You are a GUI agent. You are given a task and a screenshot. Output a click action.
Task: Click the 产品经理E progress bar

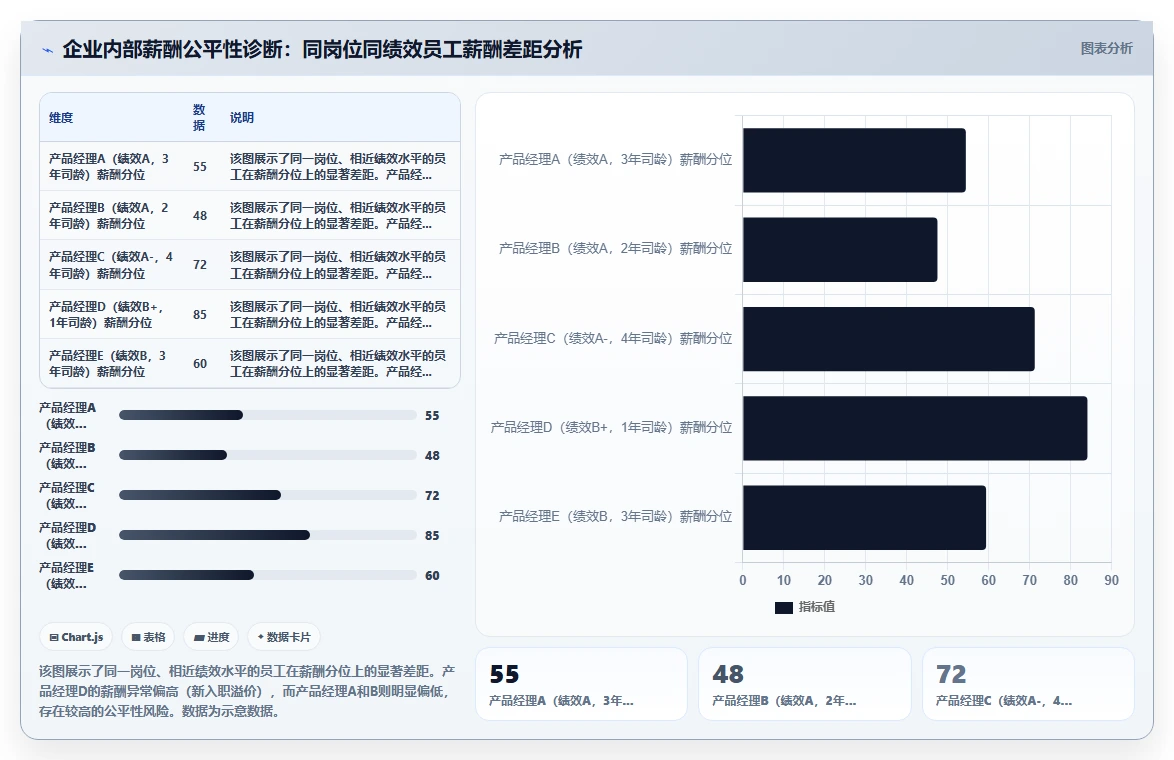(x=267, y=575)
